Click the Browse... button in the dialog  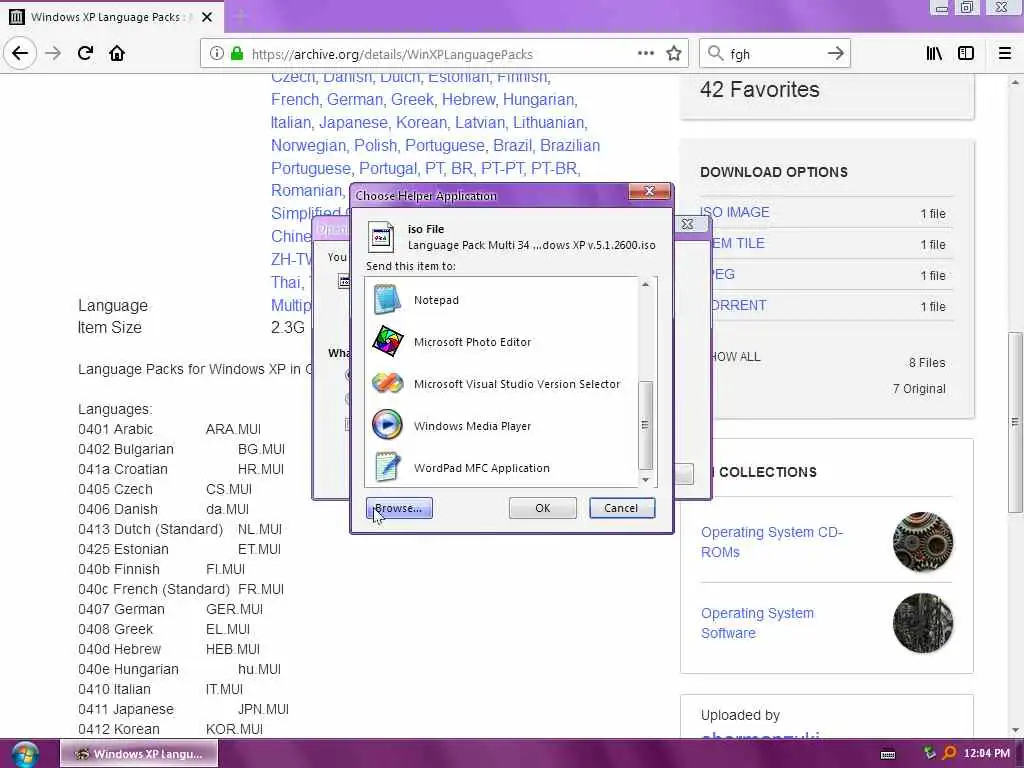(399, 507)
